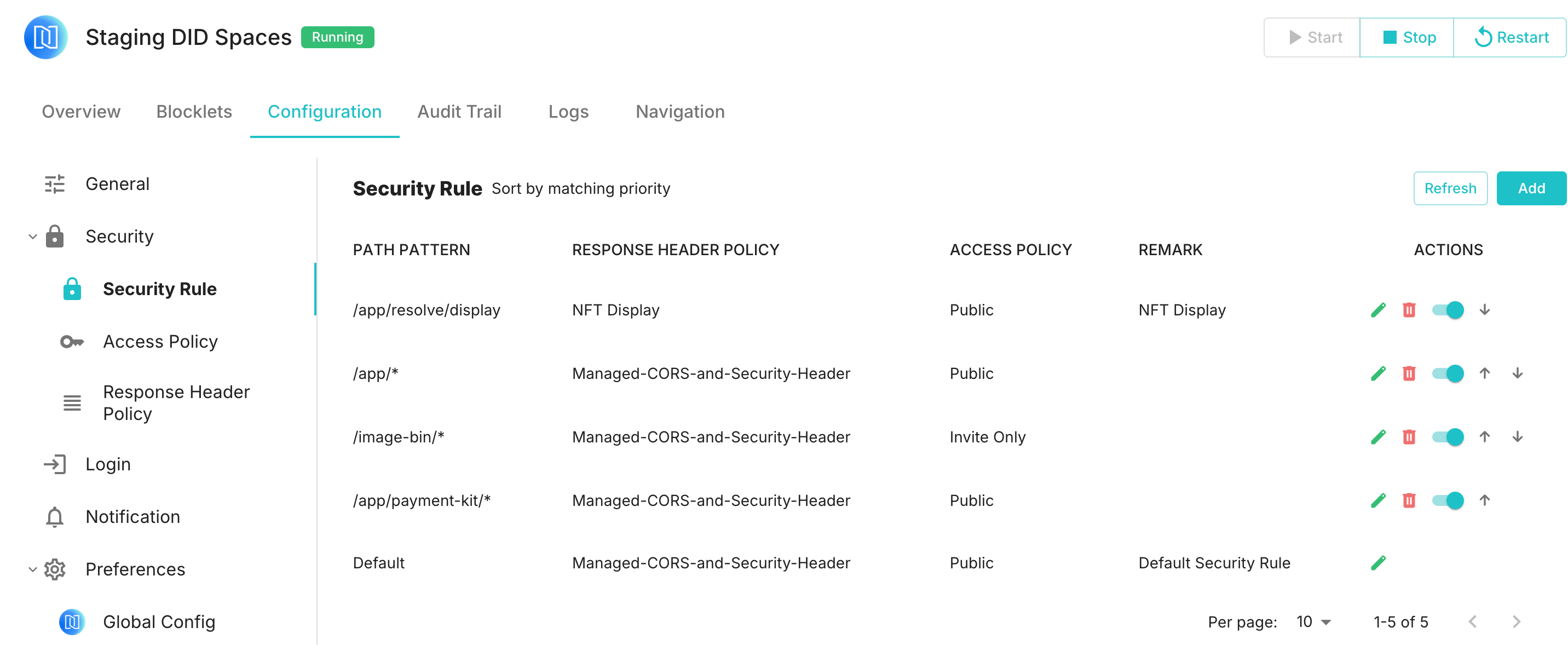Move the /app/resolve/display rule down
The width and height of the screenshot is (1568, 645).
(1485, 310)
